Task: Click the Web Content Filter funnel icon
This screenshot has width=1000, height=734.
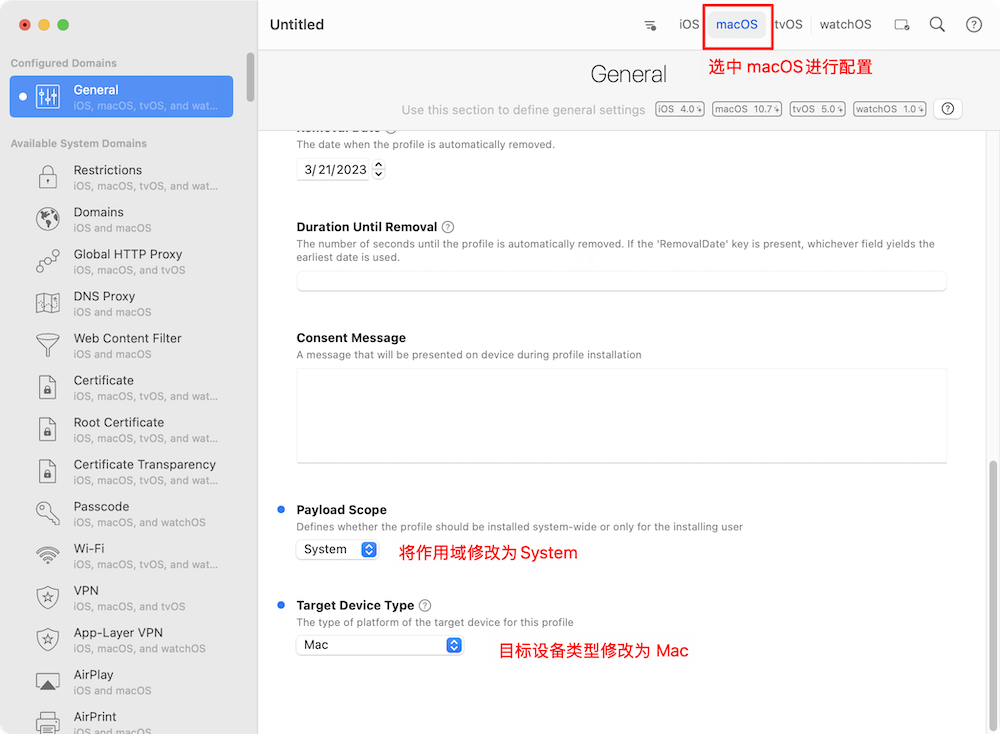Action: point(48,345)
